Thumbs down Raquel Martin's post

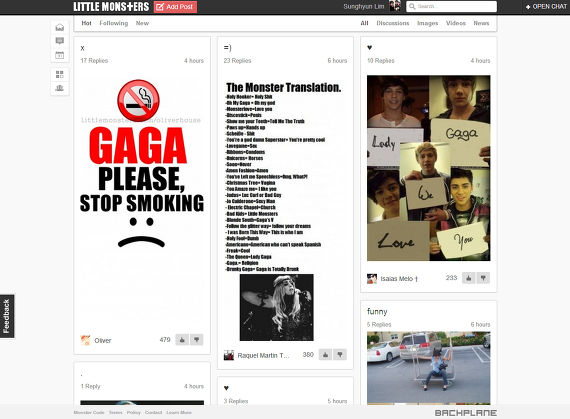[x=340, y=355]
